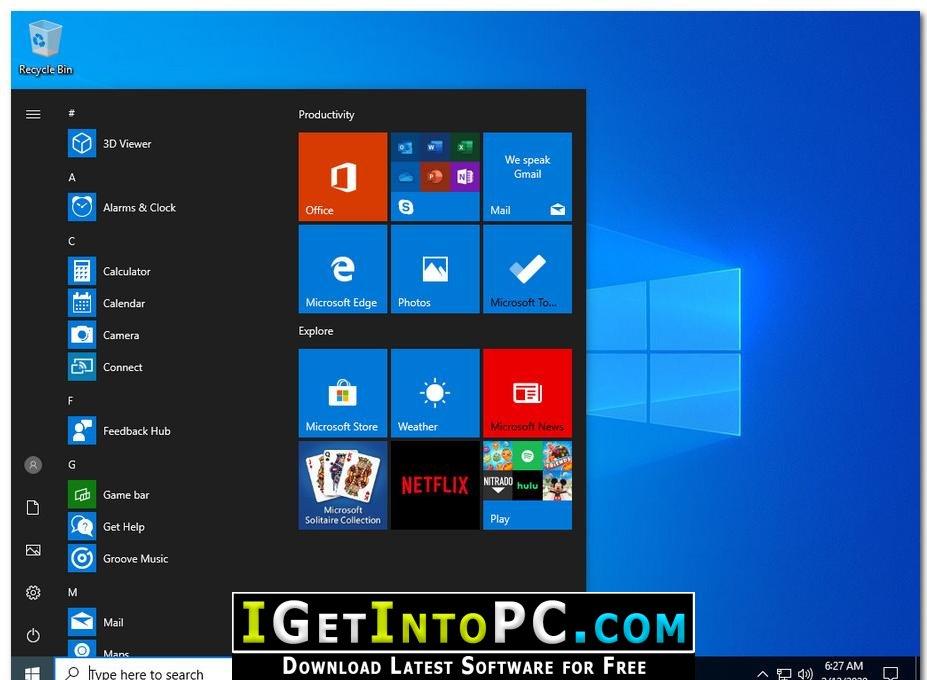Launch the Microsoft Edge tile

pyautogui.click(x=343, y=268)
